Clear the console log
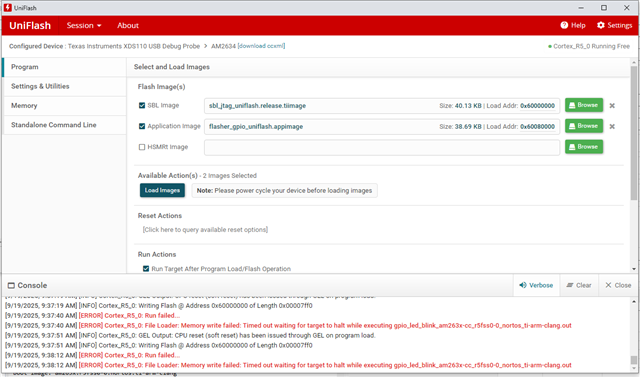The image size is (640, 377). 579,285
